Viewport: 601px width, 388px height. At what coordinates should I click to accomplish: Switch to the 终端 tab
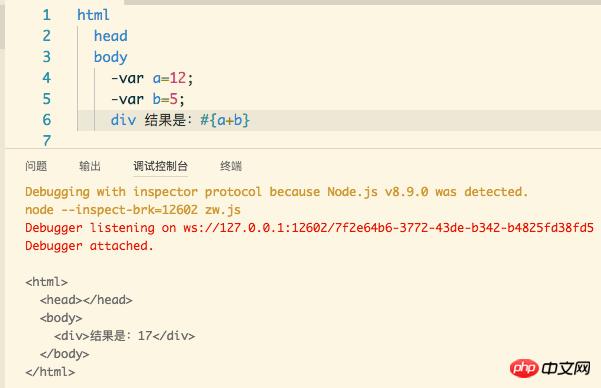231,166
